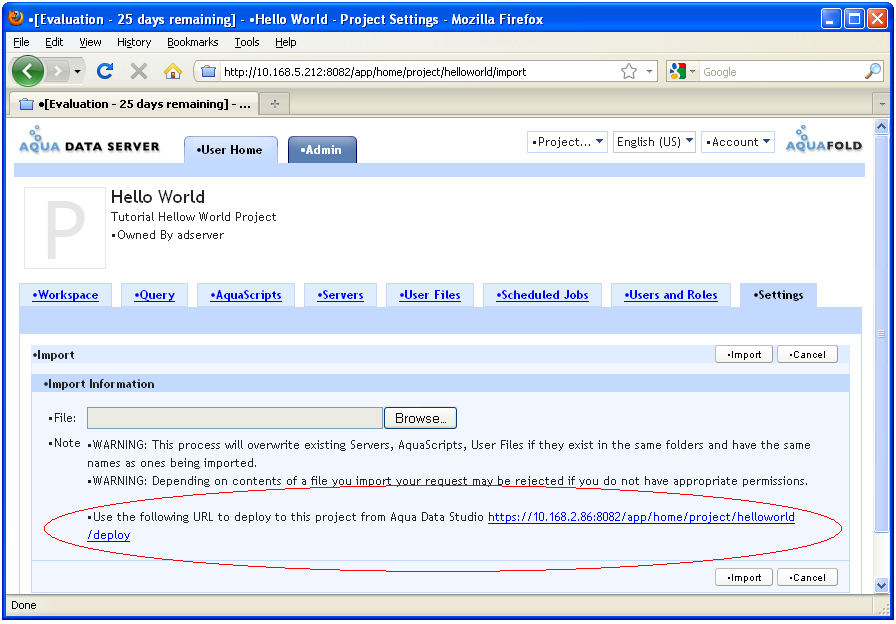
Task: Click the "Hello World" project title
Action: point(158,197)
